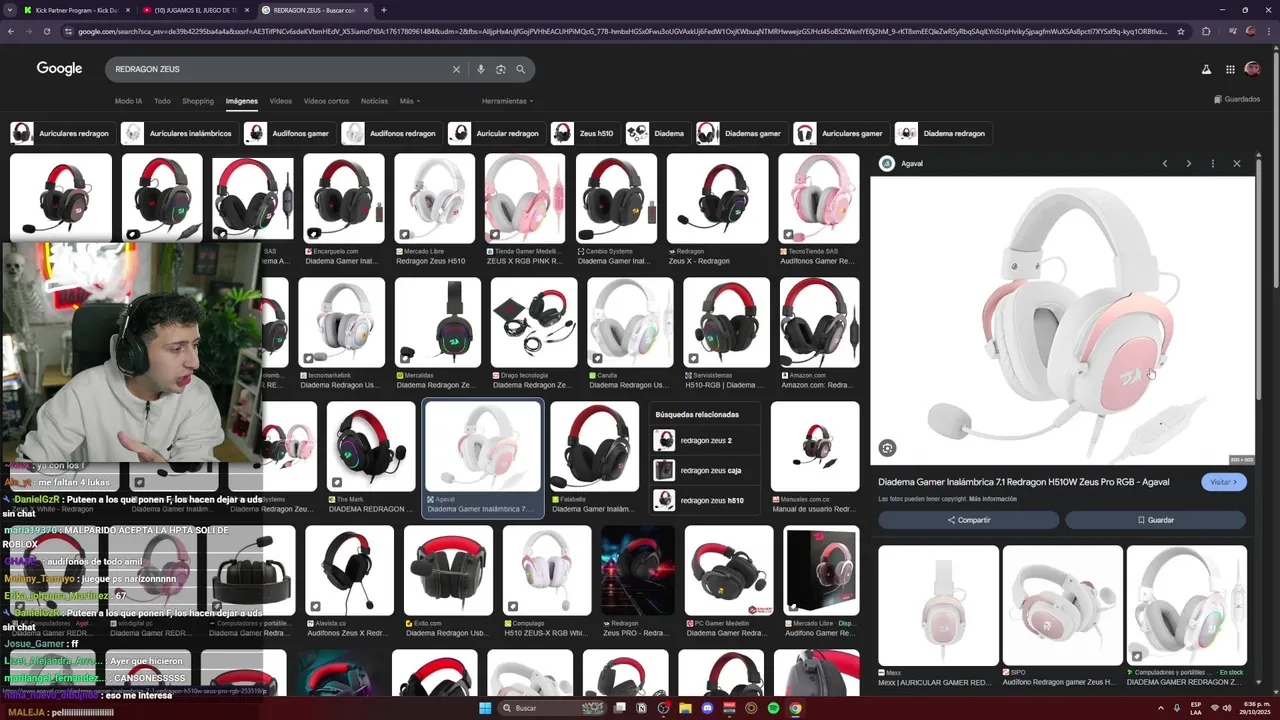Open the Google account avatar
The width and height of the screenshot is (1280, 720).
1252,69
